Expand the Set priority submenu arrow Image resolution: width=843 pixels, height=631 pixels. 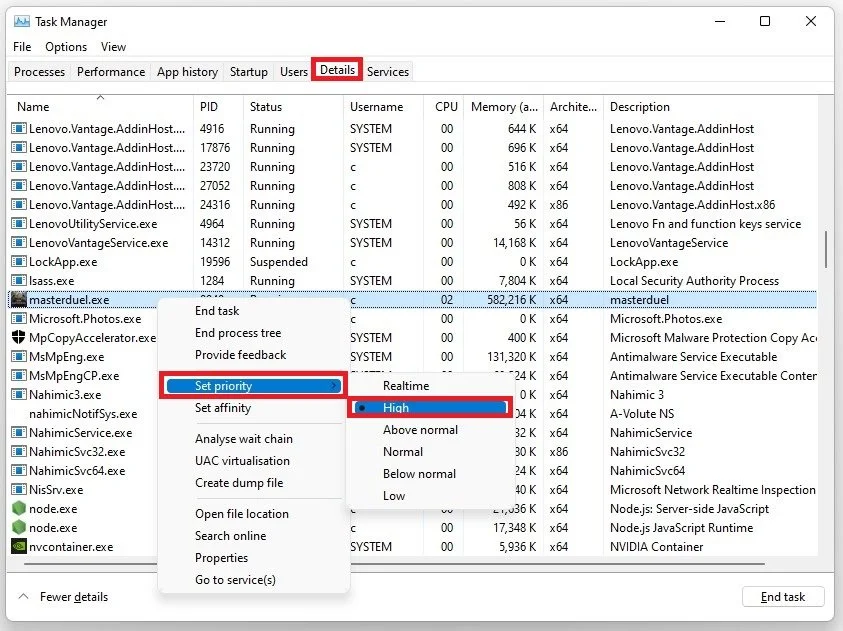coord(334,385)
